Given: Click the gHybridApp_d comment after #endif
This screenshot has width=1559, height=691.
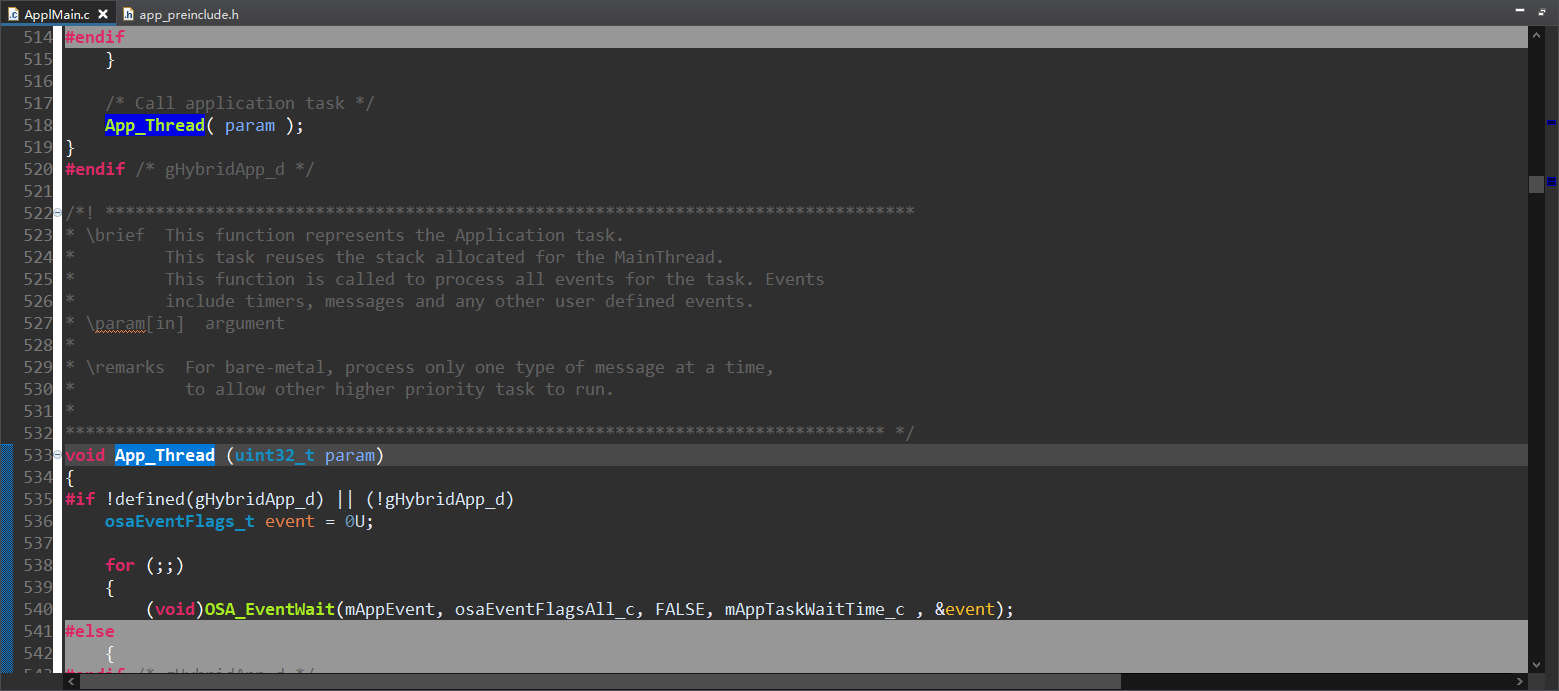Looking at the screenshot, I should click(x=225, y=169).
